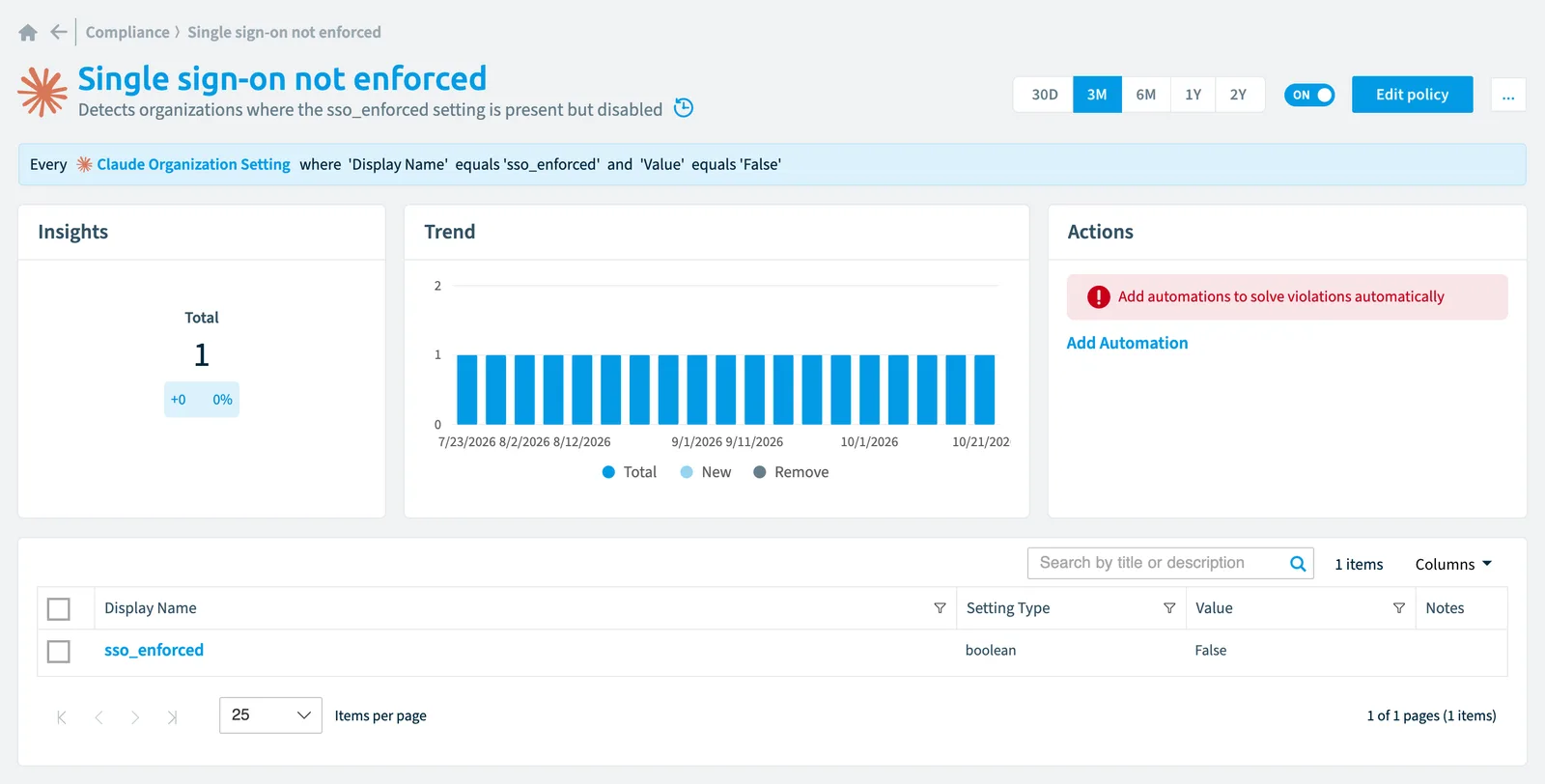Toggle the policy ON switch

click(1308, 95)
